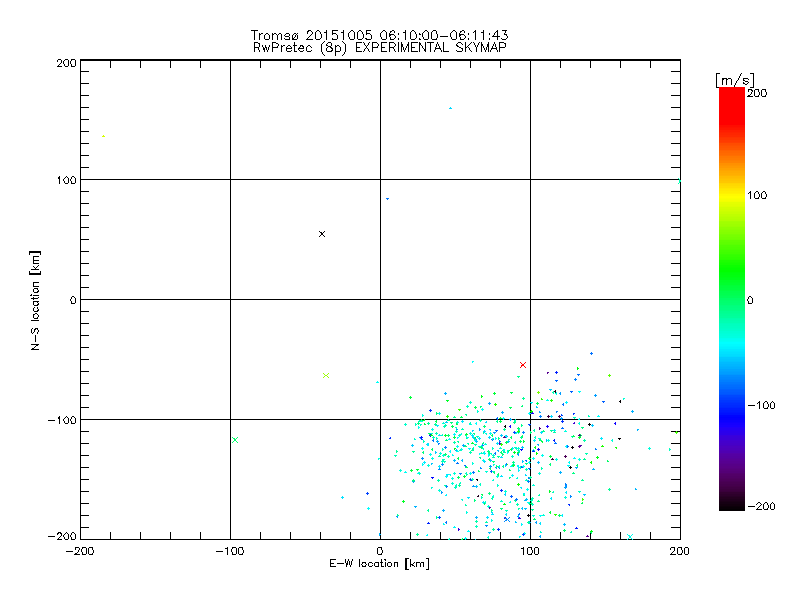Click the 'E-W location [km]' axis label
Viewport: 800px width, 600px height.
[x=379, y=564]
